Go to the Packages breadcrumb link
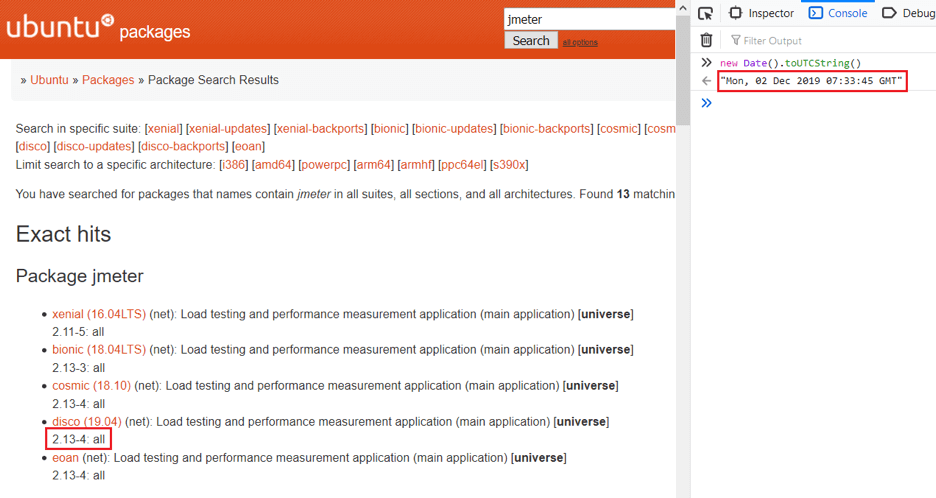Screen dimensions: 936x498 108,80
